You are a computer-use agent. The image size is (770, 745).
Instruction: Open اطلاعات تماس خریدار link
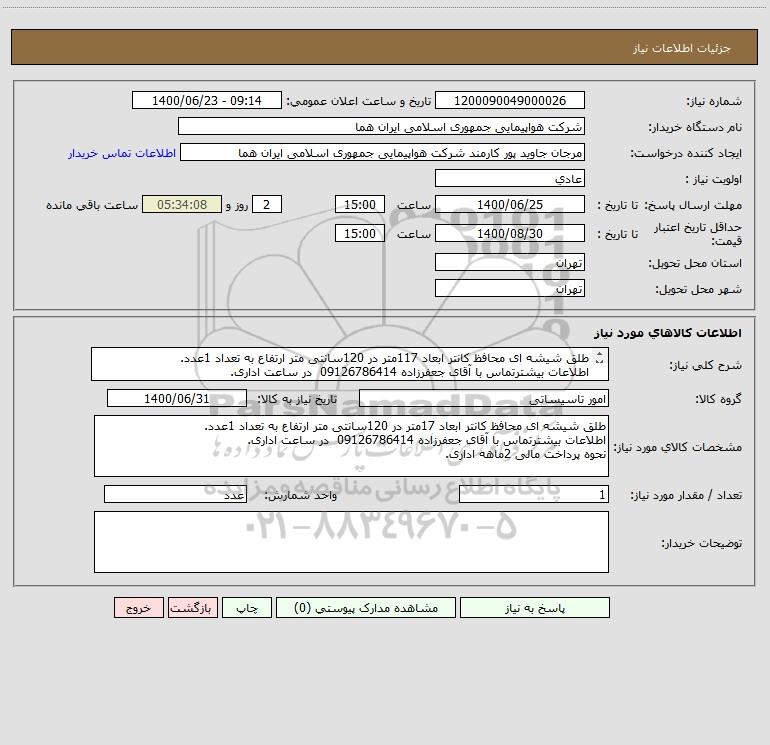click(122, 153)
